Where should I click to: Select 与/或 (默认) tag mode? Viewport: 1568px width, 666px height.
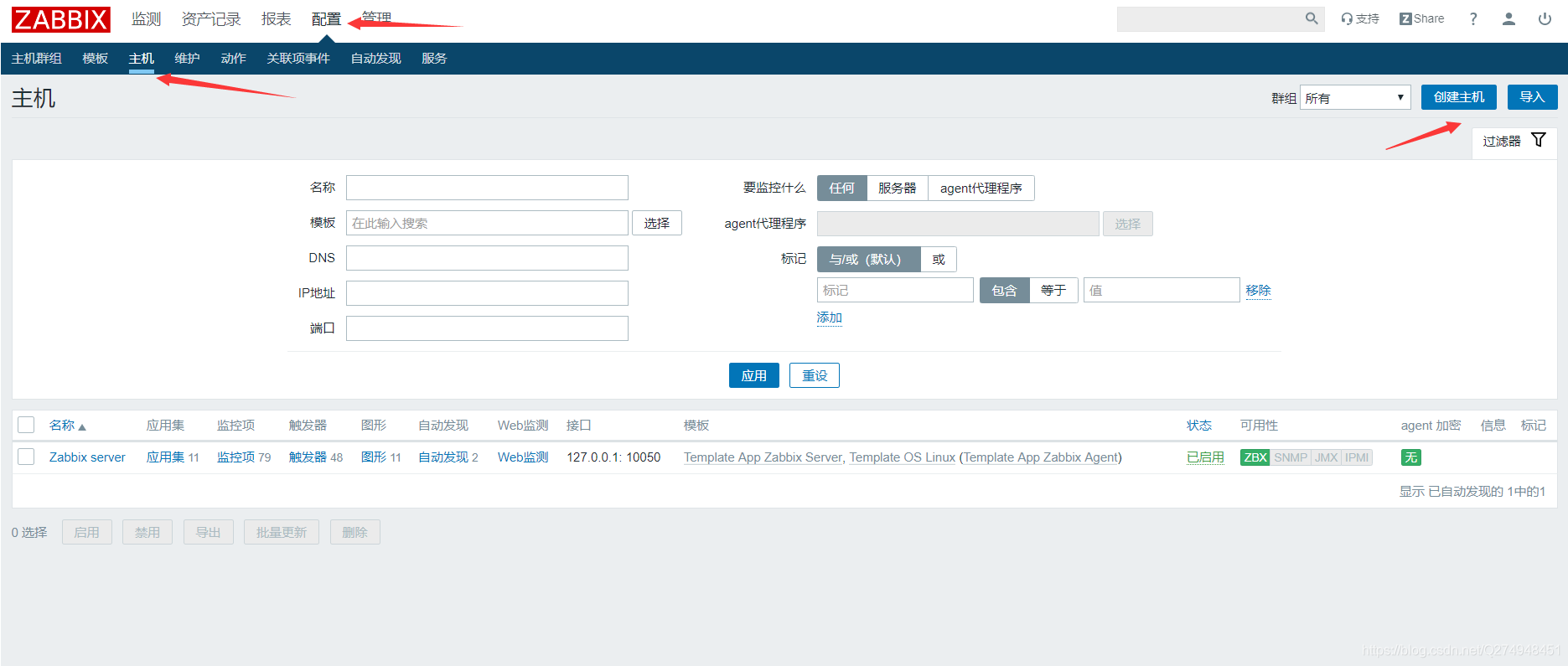(868, 260)
